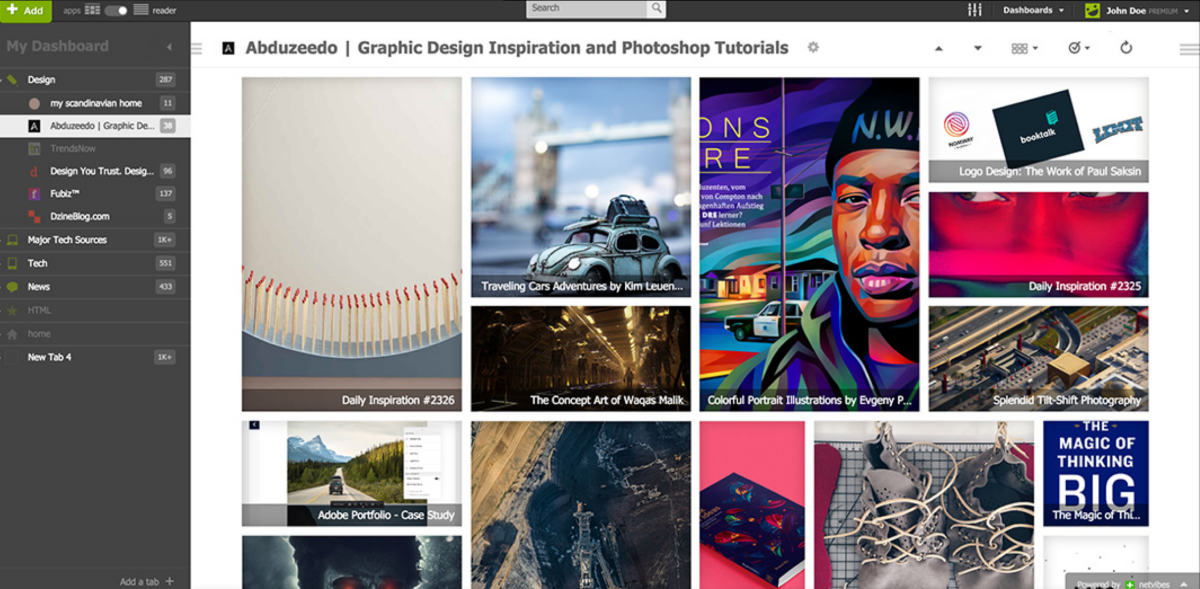Open the John Doe account menu
The image size is (1200, 589).
point(1149,10)
